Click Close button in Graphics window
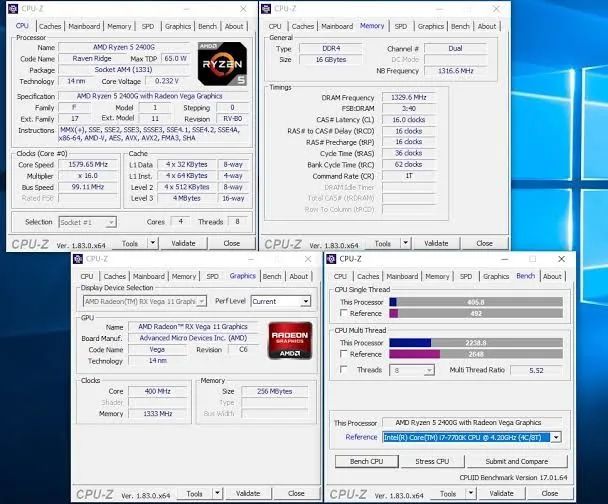The width and height of the screenshot is (608, 504). [x=296, y=494]
